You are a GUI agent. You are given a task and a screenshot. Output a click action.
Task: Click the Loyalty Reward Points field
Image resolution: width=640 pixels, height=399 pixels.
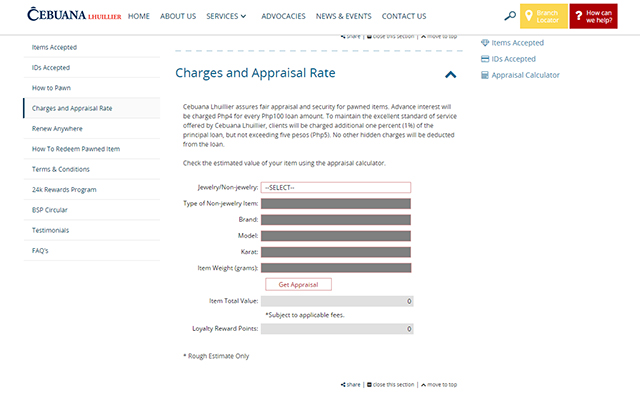(x=337, y=329)
